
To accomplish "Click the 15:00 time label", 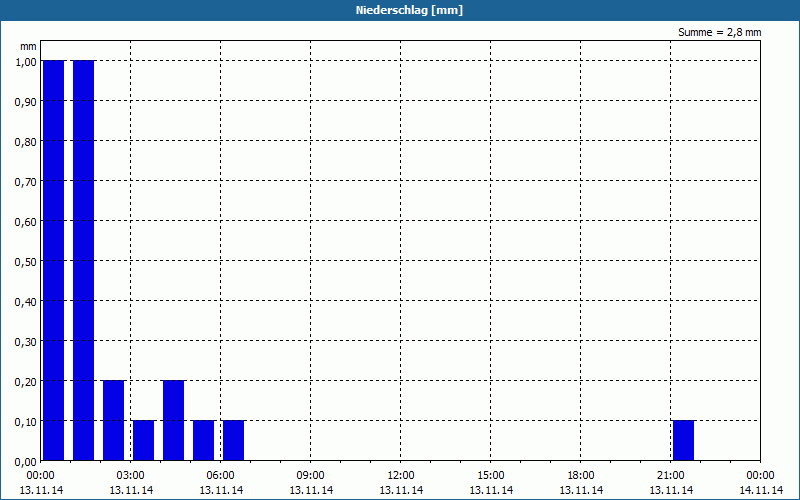I will click(491, 476).
